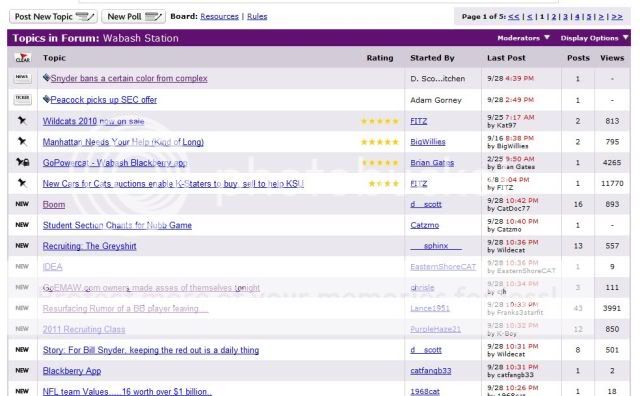Open PurpleHaze21 user profile

(x=436, y=329)
